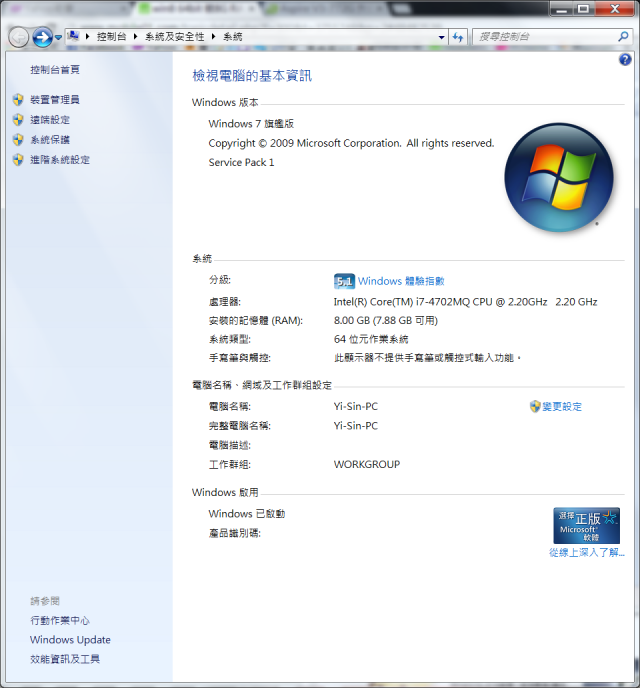Open 系統保護 link
The height and width of the screenshot is (688, 640).
(50, 140)
